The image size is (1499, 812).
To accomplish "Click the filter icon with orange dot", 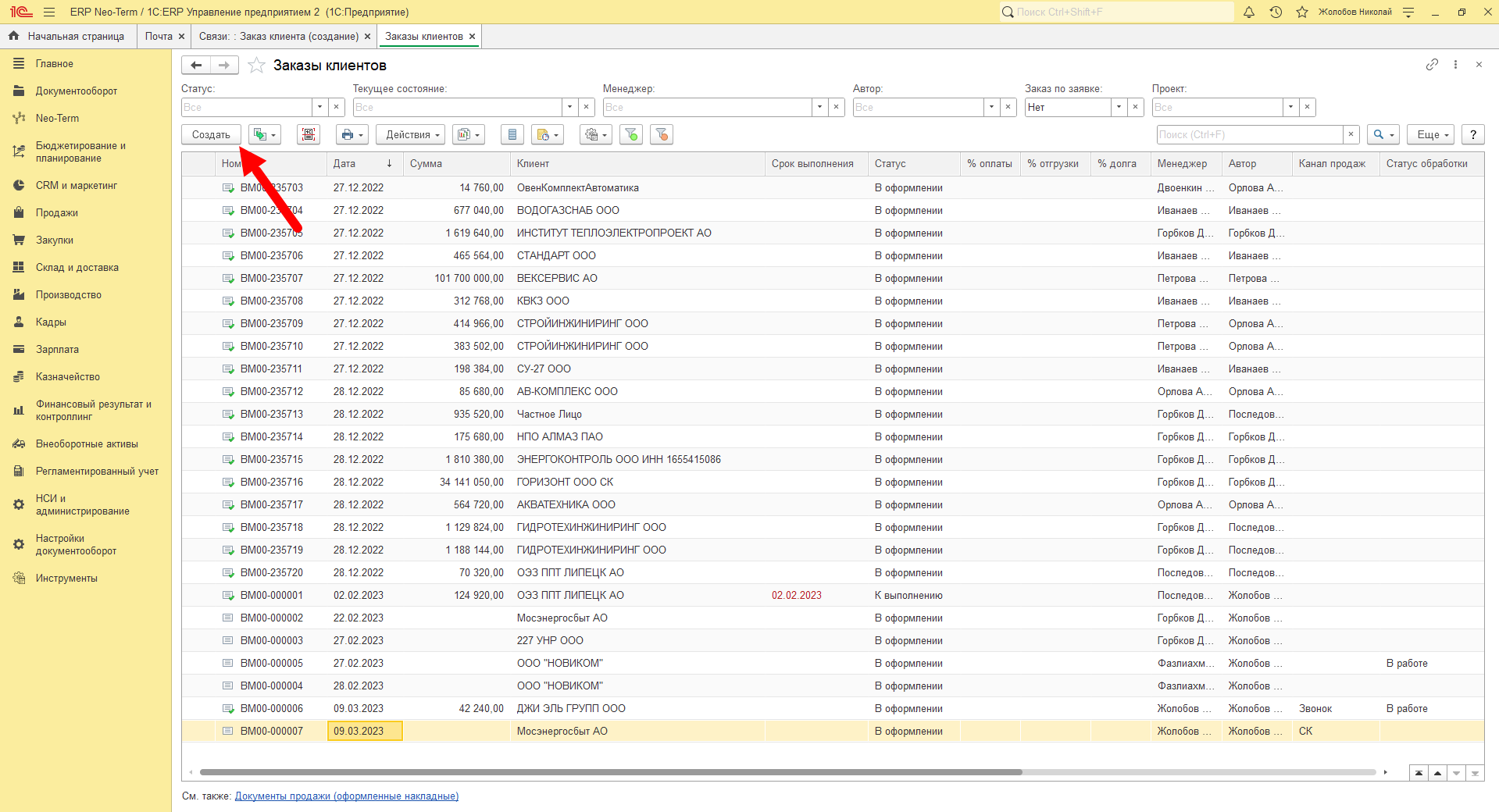I will coord(662,134).
